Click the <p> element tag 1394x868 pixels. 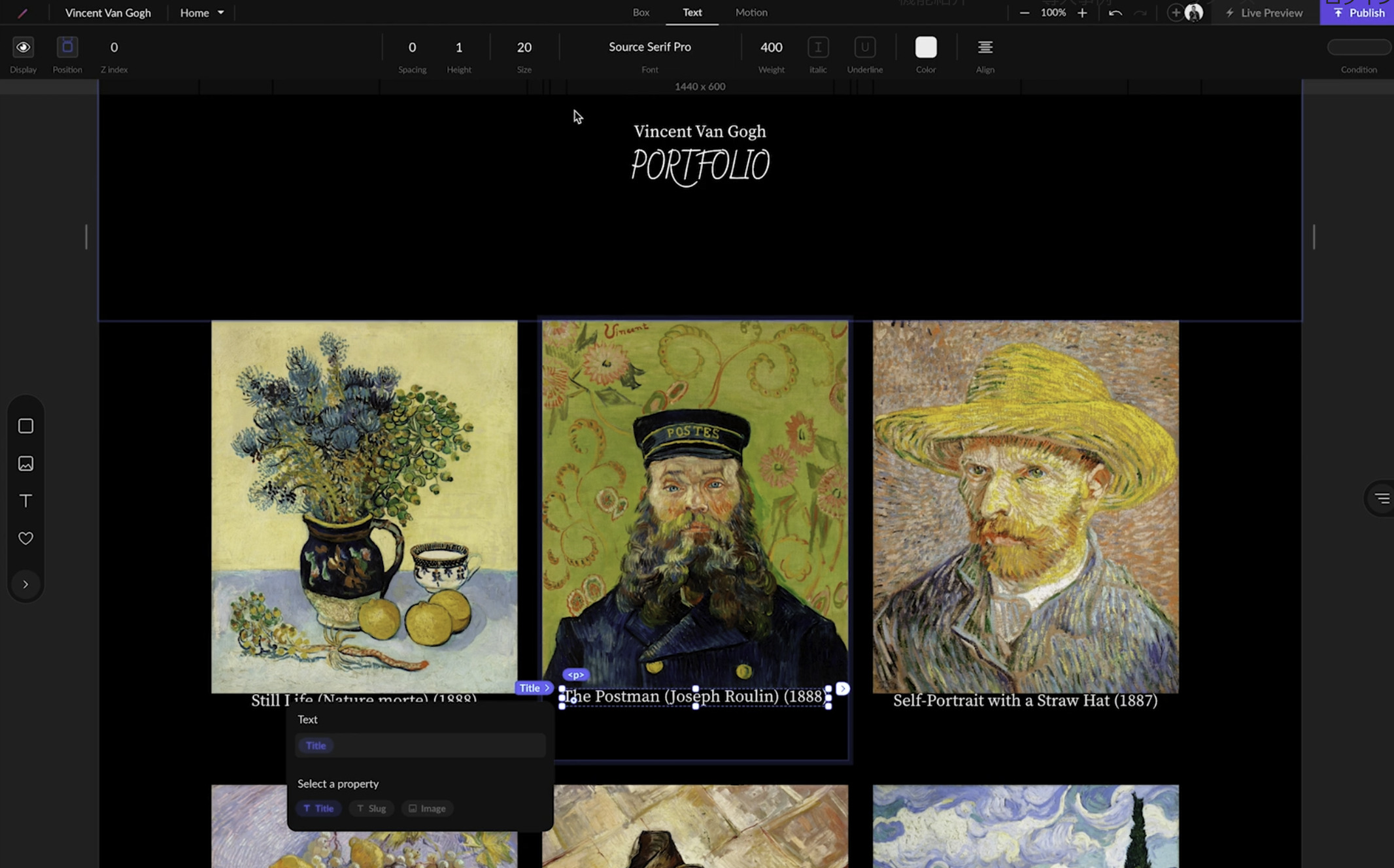click(575, 675)
